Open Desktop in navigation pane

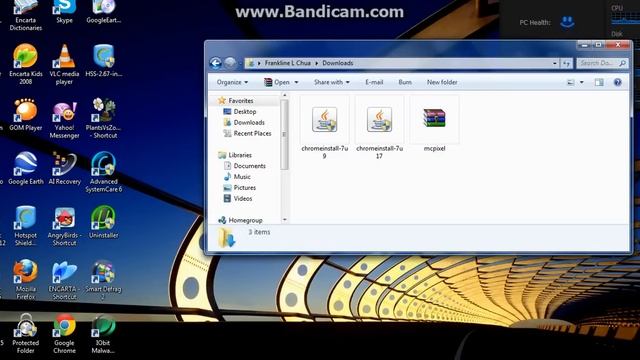(x=245, y=111)
